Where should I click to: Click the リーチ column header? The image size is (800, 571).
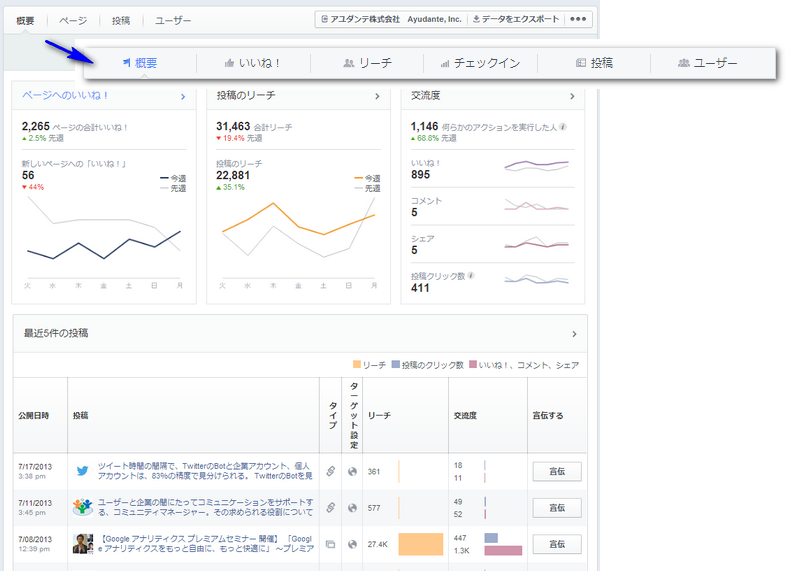(x=379, y=416)
